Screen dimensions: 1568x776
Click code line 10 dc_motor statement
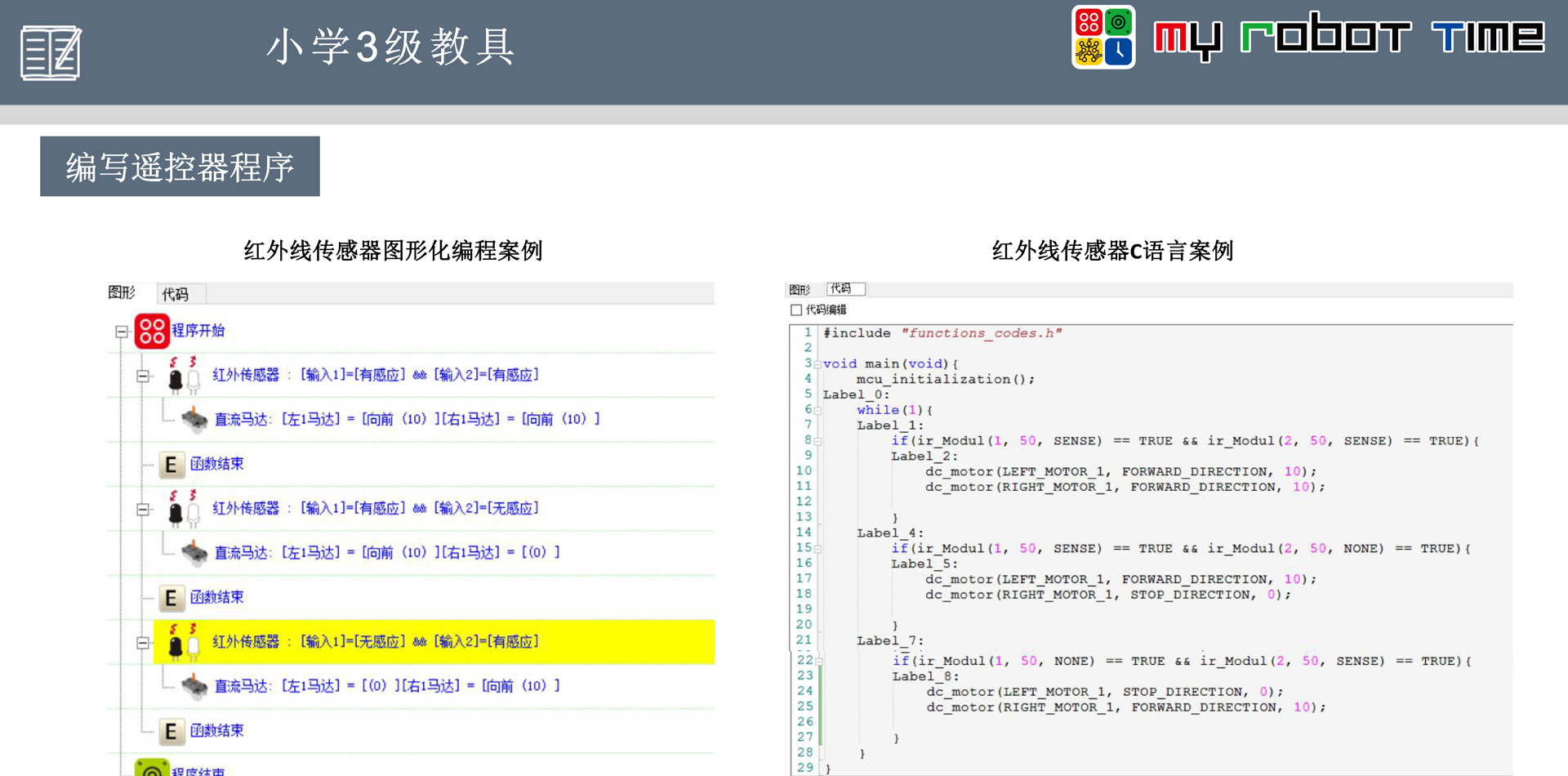[1119, 471]
